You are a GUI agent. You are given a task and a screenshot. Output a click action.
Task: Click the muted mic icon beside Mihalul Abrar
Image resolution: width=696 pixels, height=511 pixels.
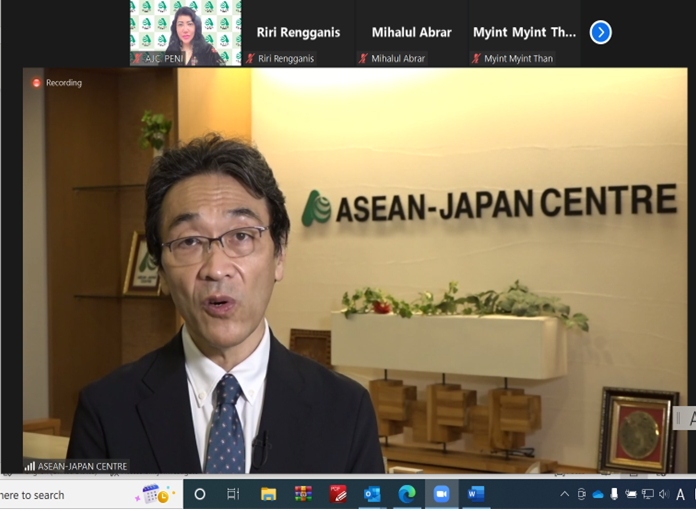point(363,58)
